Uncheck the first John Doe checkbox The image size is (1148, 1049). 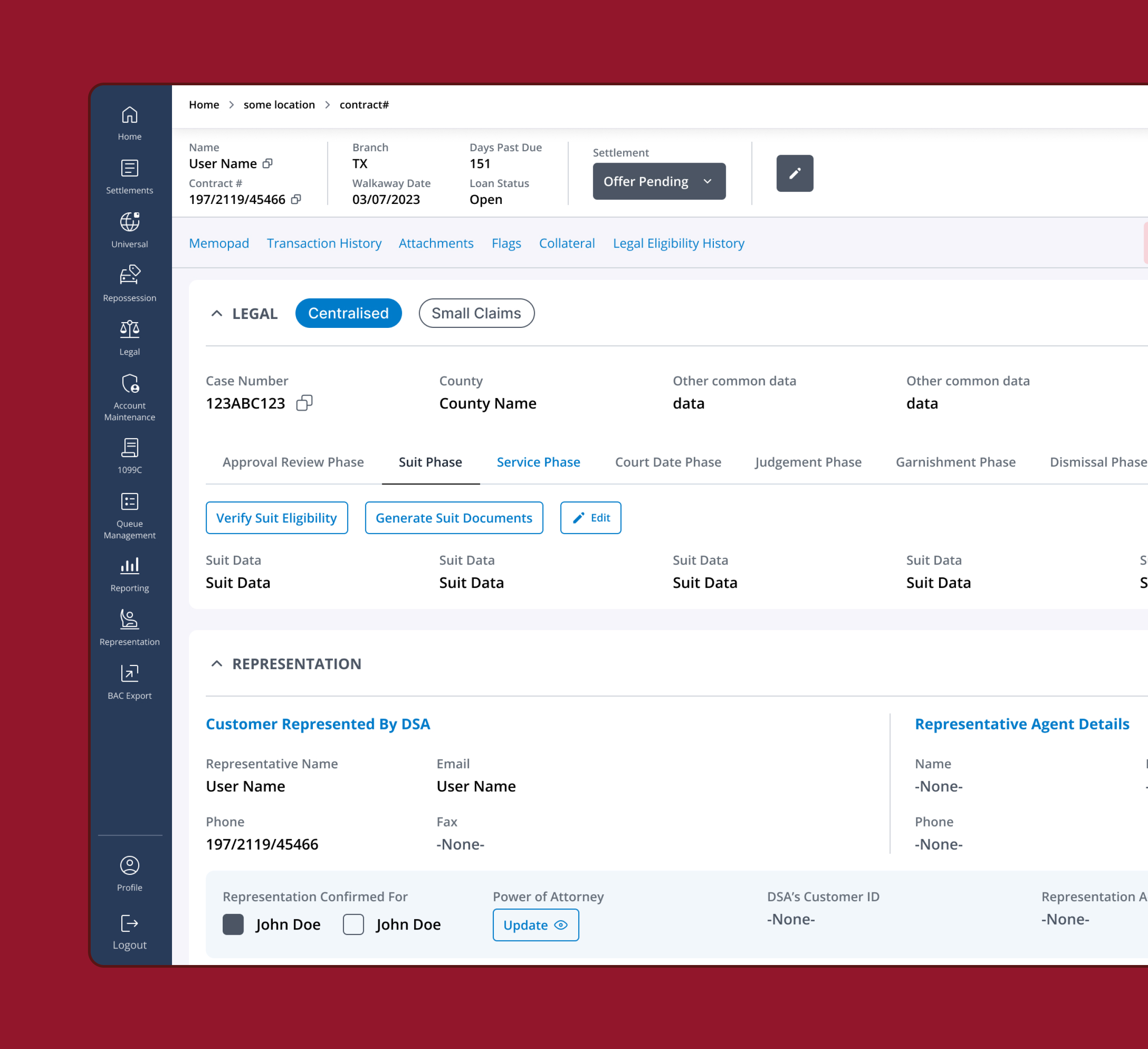pos(233,924)
